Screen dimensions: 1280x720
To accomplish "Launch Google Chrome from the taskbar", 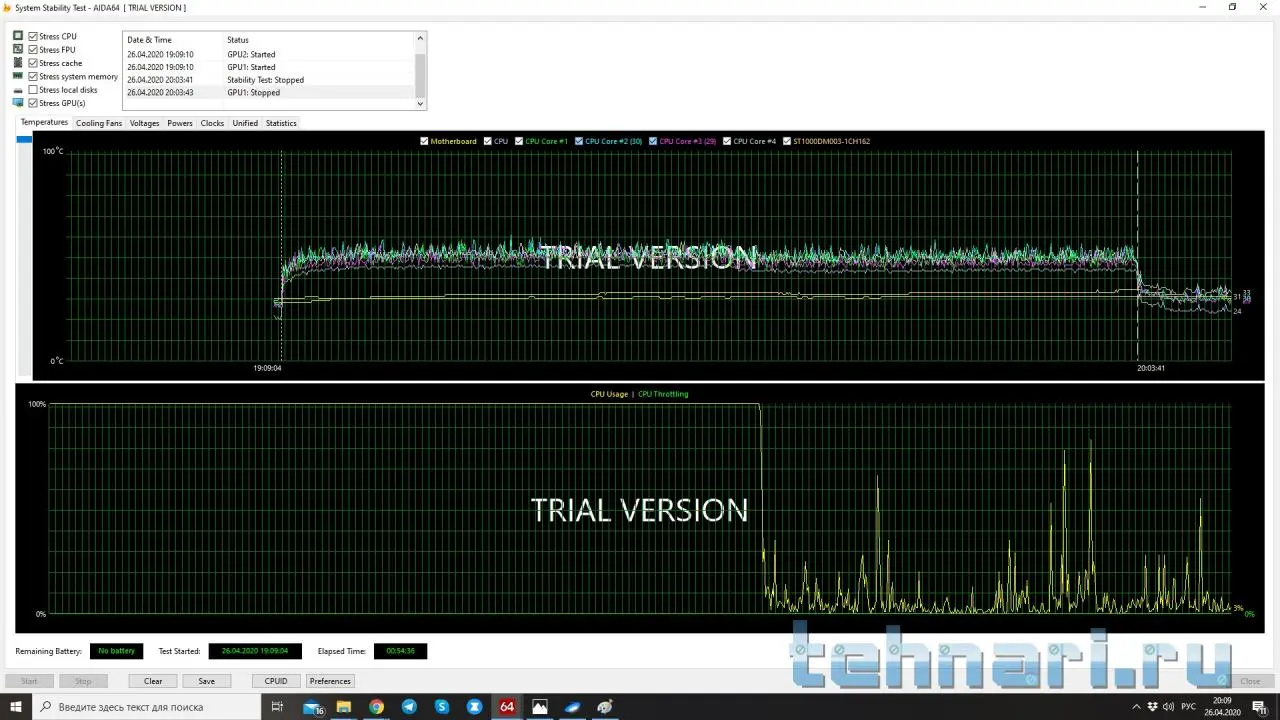I will coord(376,707).
